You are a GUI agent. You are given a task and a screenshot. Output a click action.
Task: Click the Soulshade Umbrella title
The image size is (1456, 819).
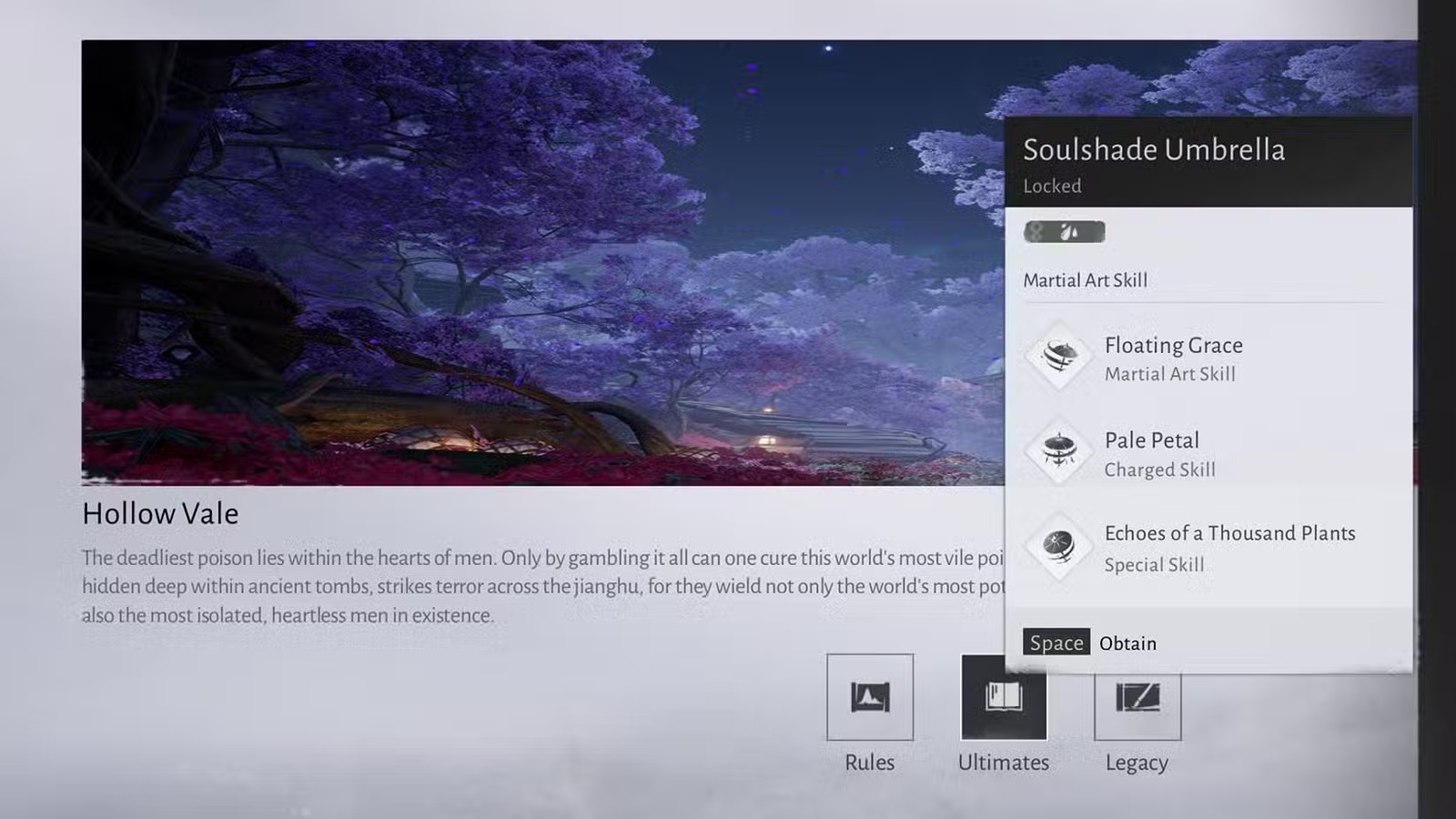click(1153, 150)
